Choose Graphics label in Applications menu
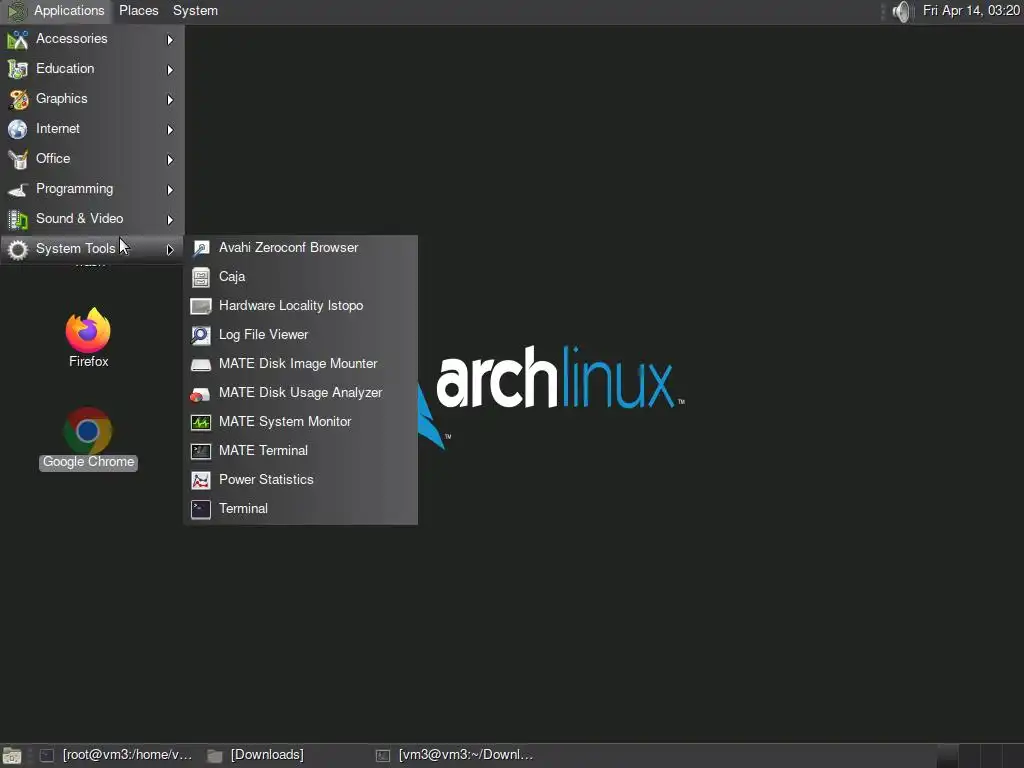This screenshot has width=1024, height=768. click(61, 99)
